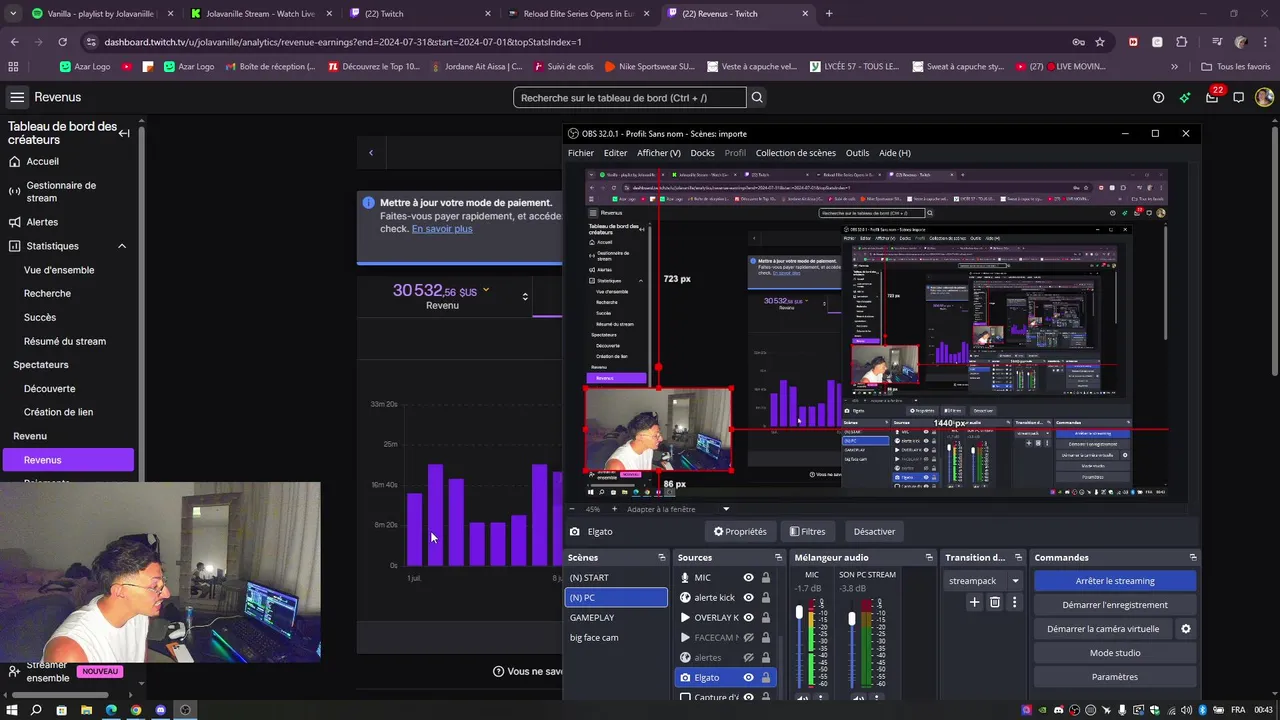Go back with Twitch analytics chevron
This screenshot has width=1280, height=720.
pyautogui.click(x=371, y=153)
